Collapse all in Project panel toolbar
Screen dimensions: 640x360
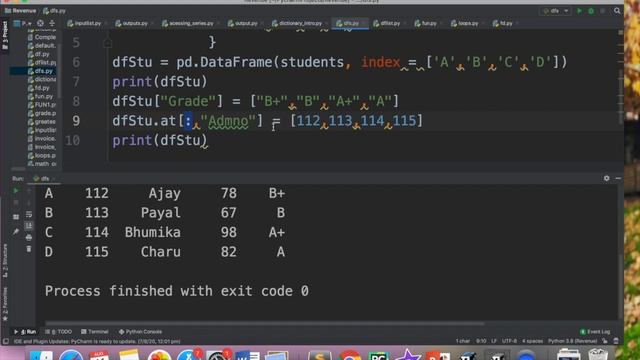click(x=52, y=23)
